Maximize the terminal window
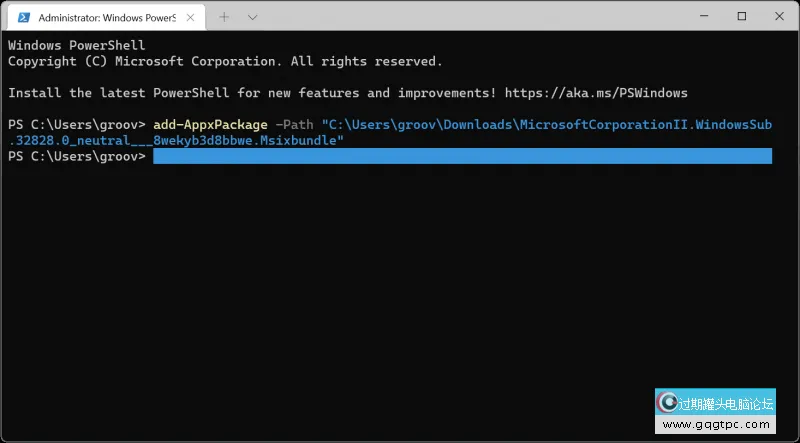The width and height of the screenshot is (800, 443). point(741,16)
